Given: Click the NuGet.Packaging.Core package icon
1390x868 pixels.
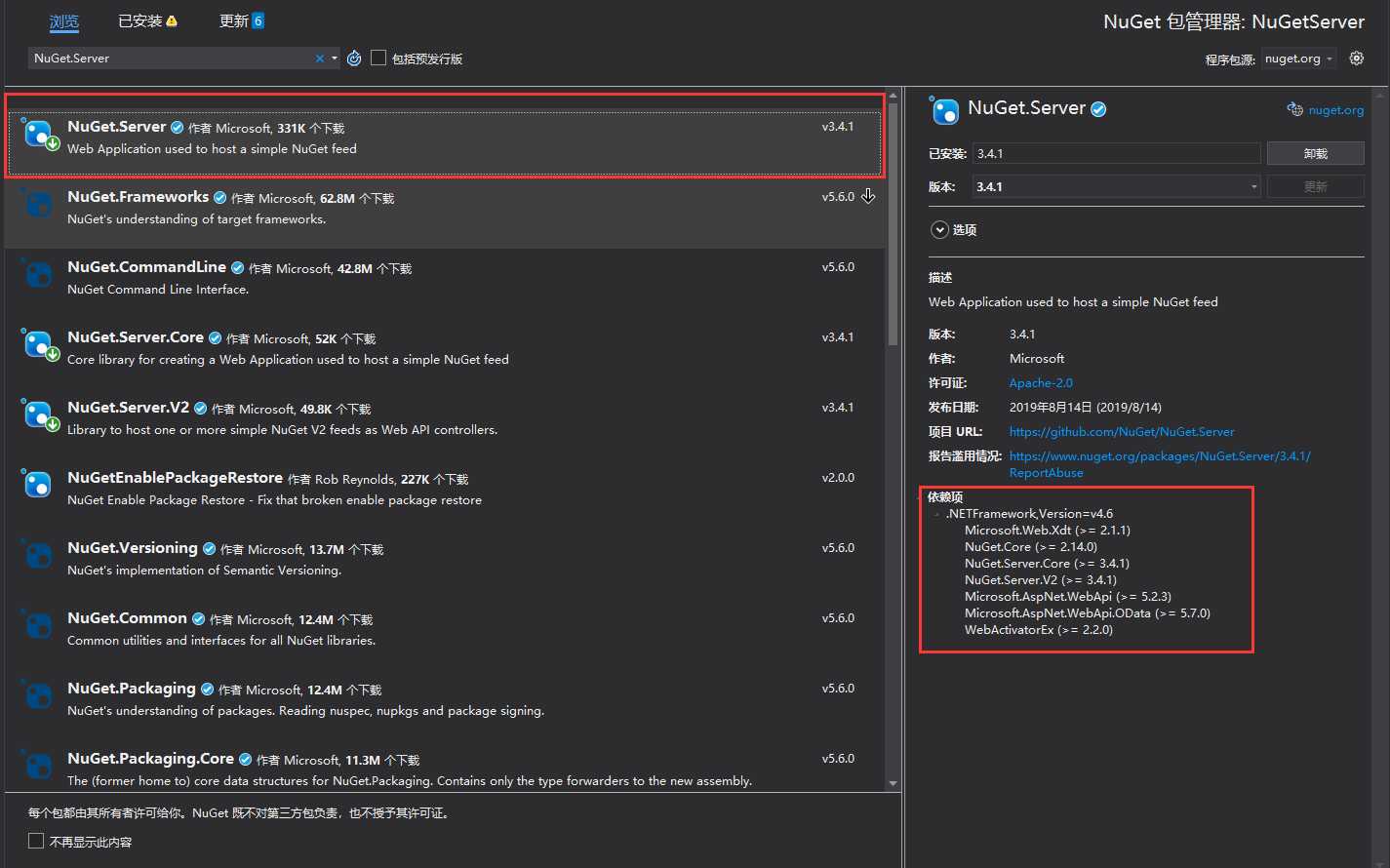Looking at the screenshot, I should [x=38, y=766].
